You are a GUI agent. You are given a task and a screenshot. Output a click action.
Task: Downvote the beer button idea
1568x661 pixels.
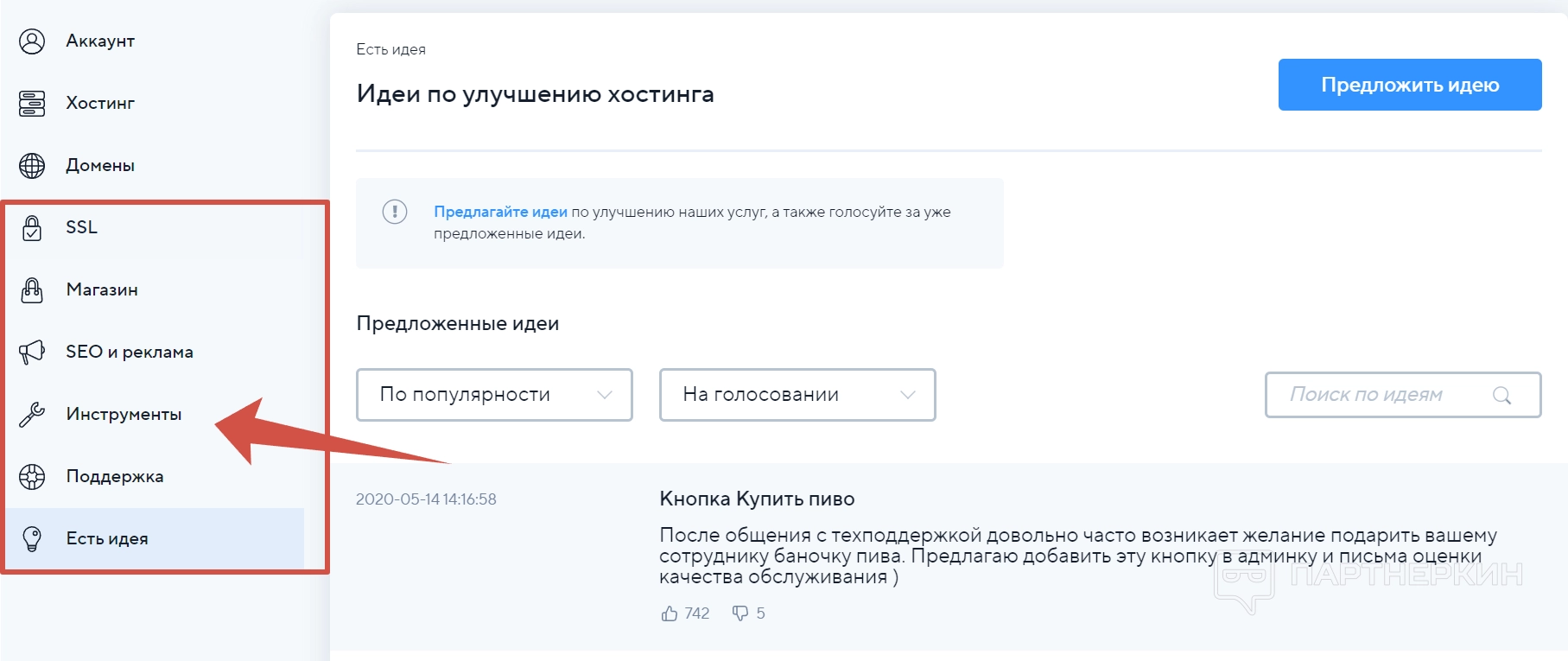[x=740, y=613]
